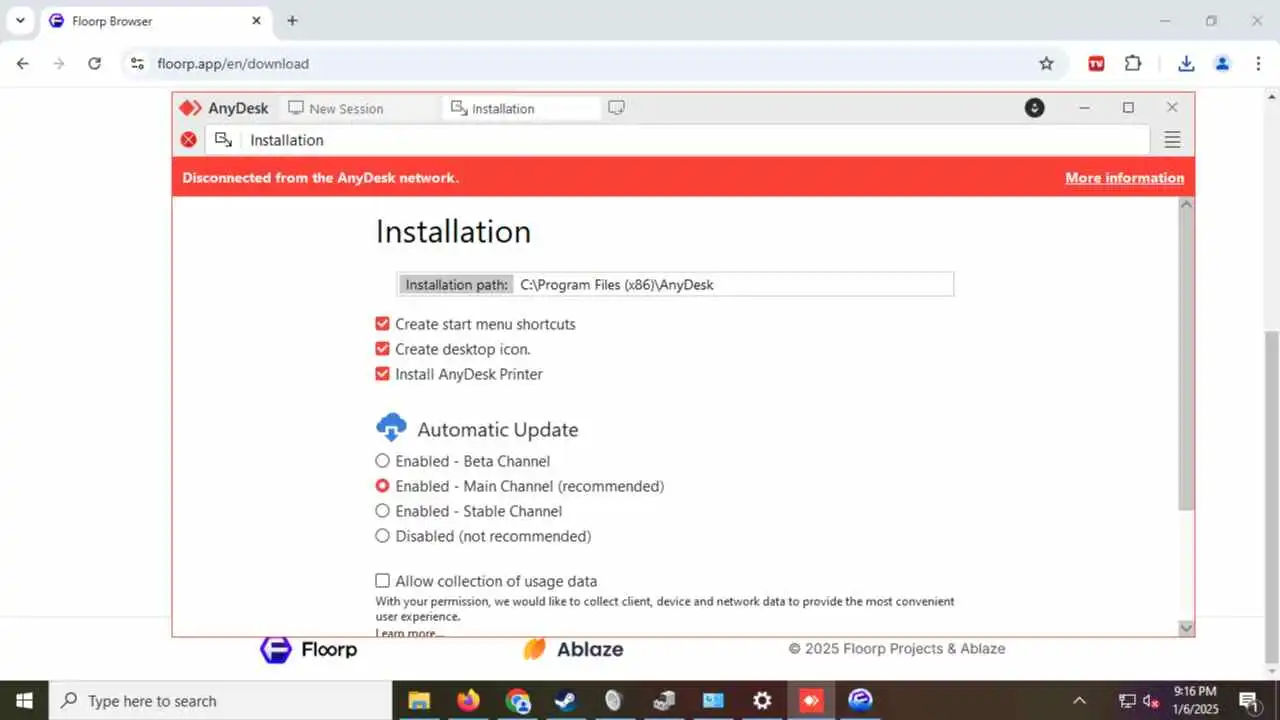Enable Allow collection of usage data
This screenshot has height=720, width=1280.
382,581
